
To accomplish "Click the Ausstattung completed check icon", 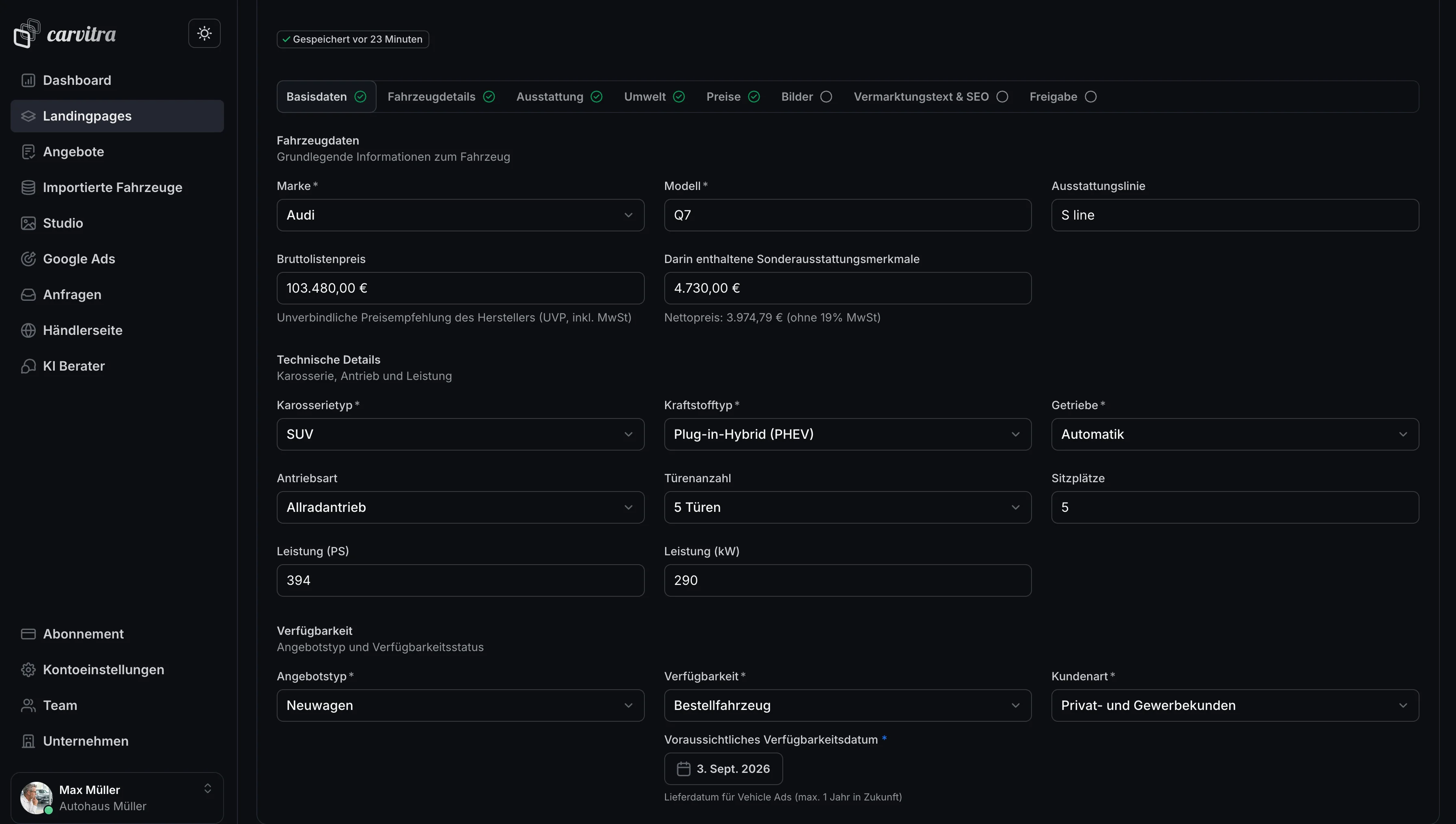I will pyautogui.click(x=597, y=97).
